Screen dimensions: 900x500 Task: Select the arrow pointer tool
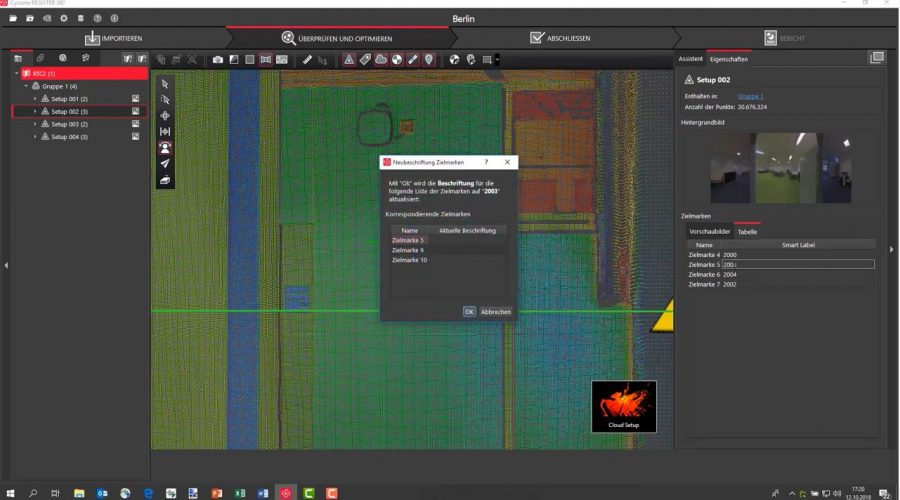tap(165, 84)
